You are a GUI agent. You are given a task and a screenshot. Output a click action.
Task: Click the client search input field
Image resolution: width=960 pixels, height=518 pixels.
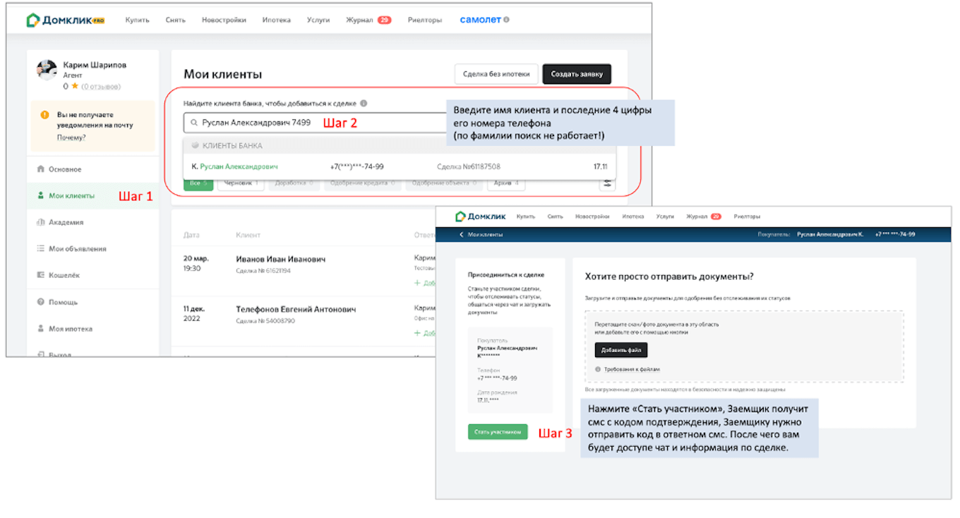310,123
